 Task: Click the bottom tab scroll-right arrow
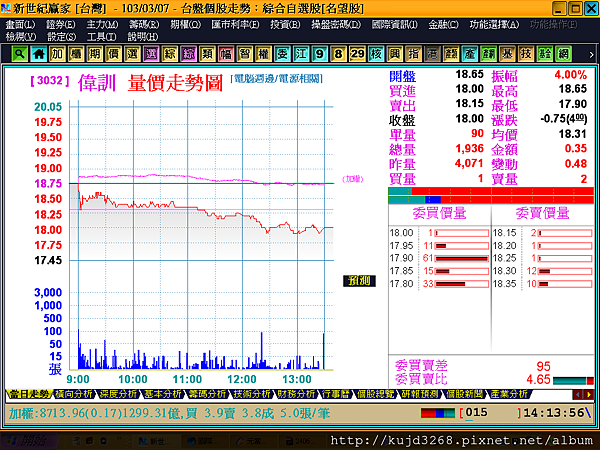coord(589,394)
